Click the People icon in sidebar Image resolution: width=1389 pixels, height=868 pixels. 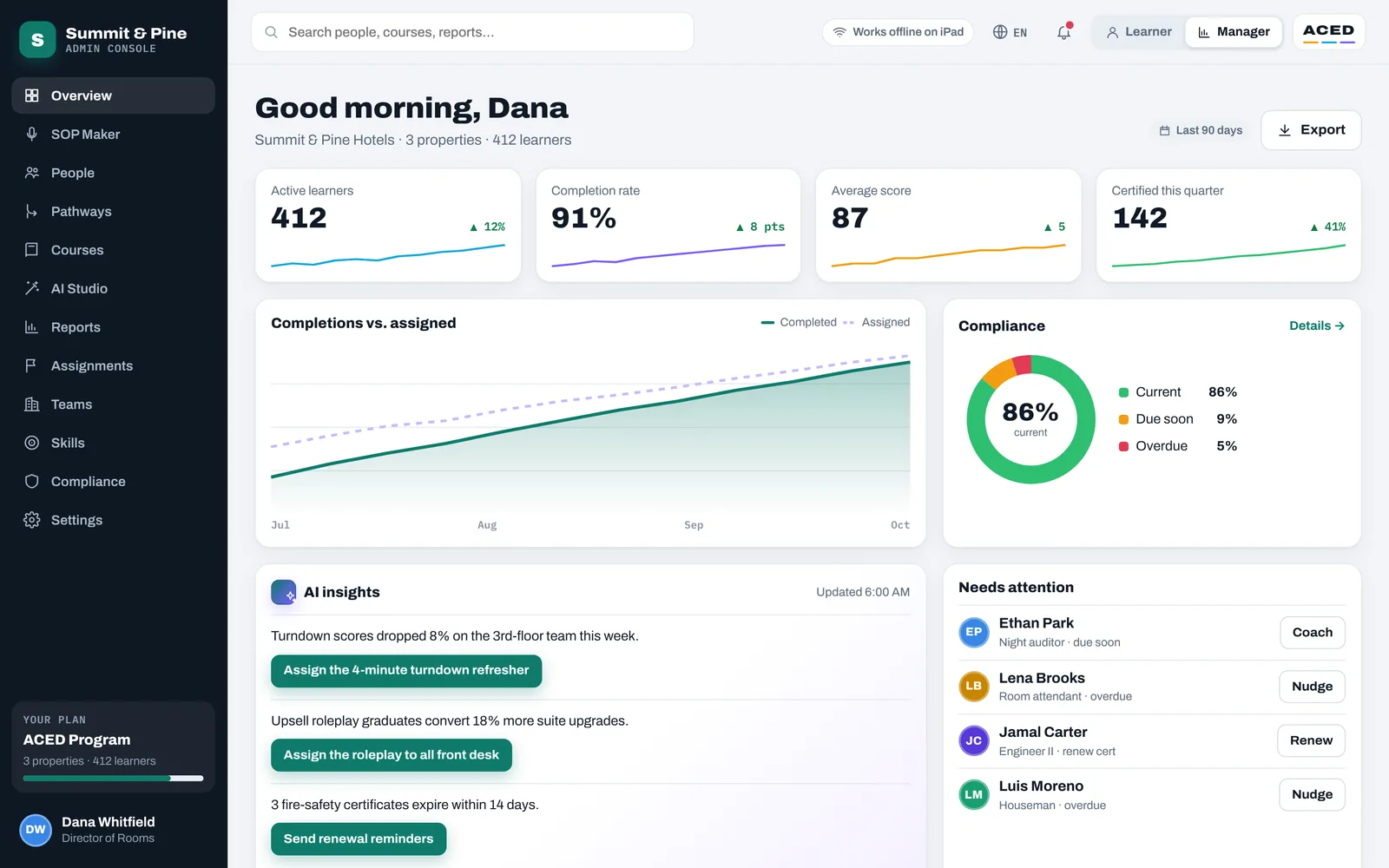32,173
